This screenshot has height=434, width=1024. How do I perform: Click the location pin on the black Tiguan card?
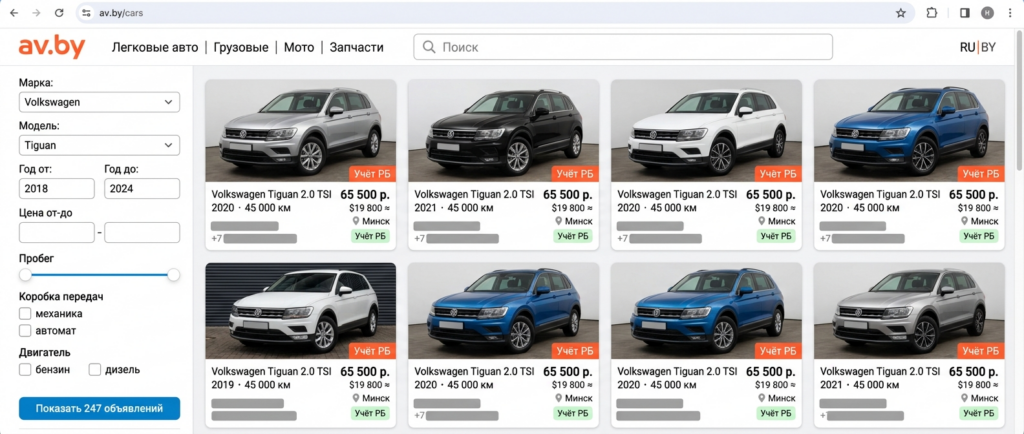[x=559, y=221]
